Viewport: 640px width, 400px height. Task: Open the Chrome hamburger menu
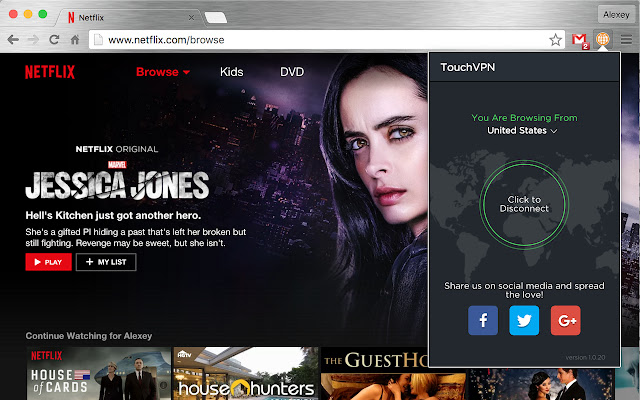[x=626, y=40]
